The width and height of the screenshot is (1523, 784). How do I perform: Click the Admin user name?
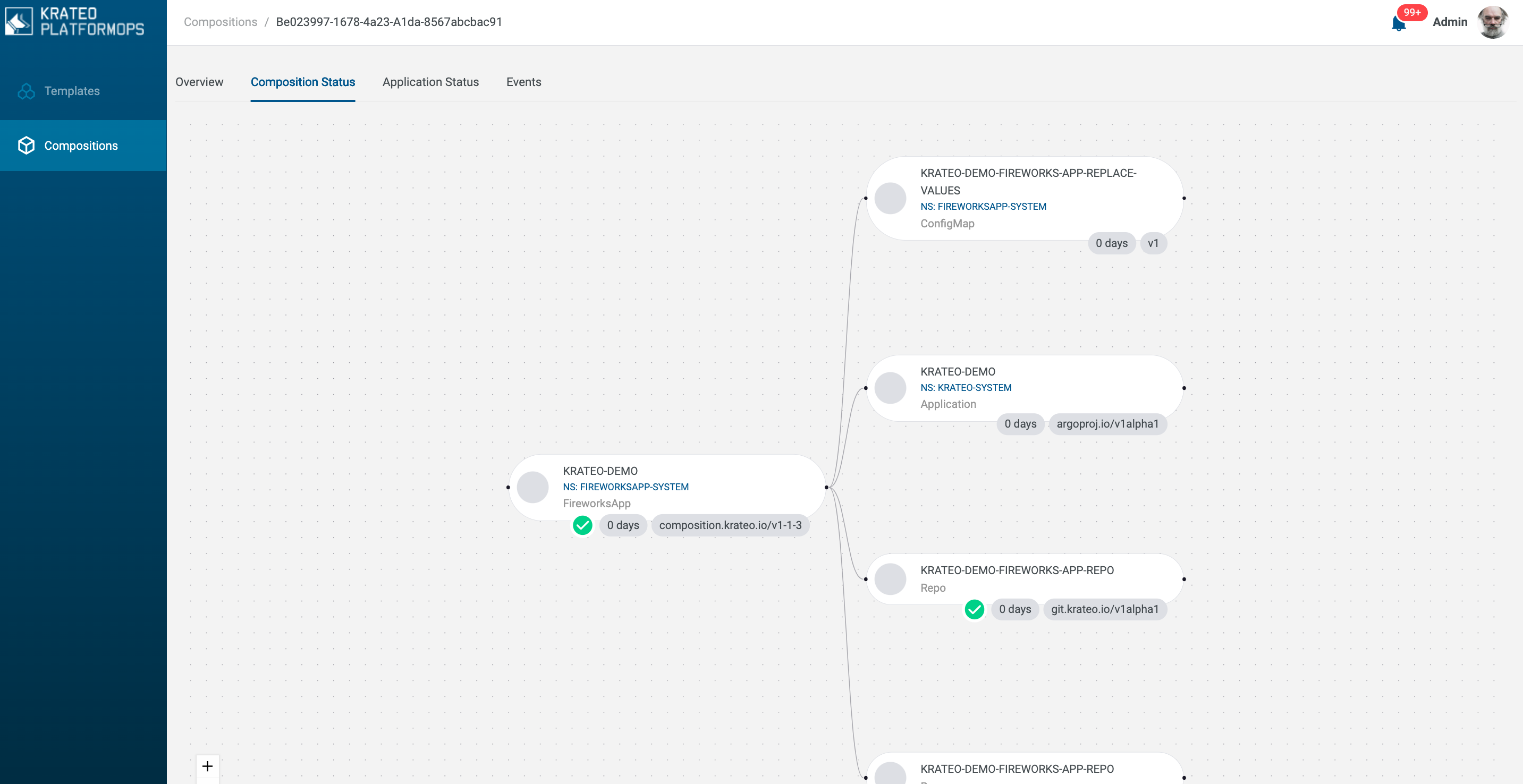1450,22
